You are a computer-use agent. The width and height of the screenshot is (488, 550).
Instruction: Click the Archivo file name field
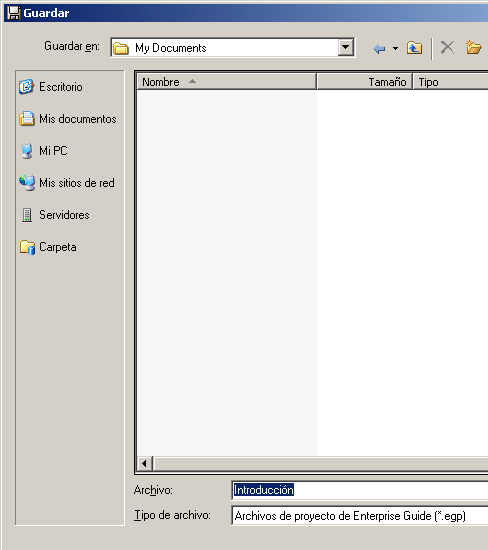(x=360, y=490)
